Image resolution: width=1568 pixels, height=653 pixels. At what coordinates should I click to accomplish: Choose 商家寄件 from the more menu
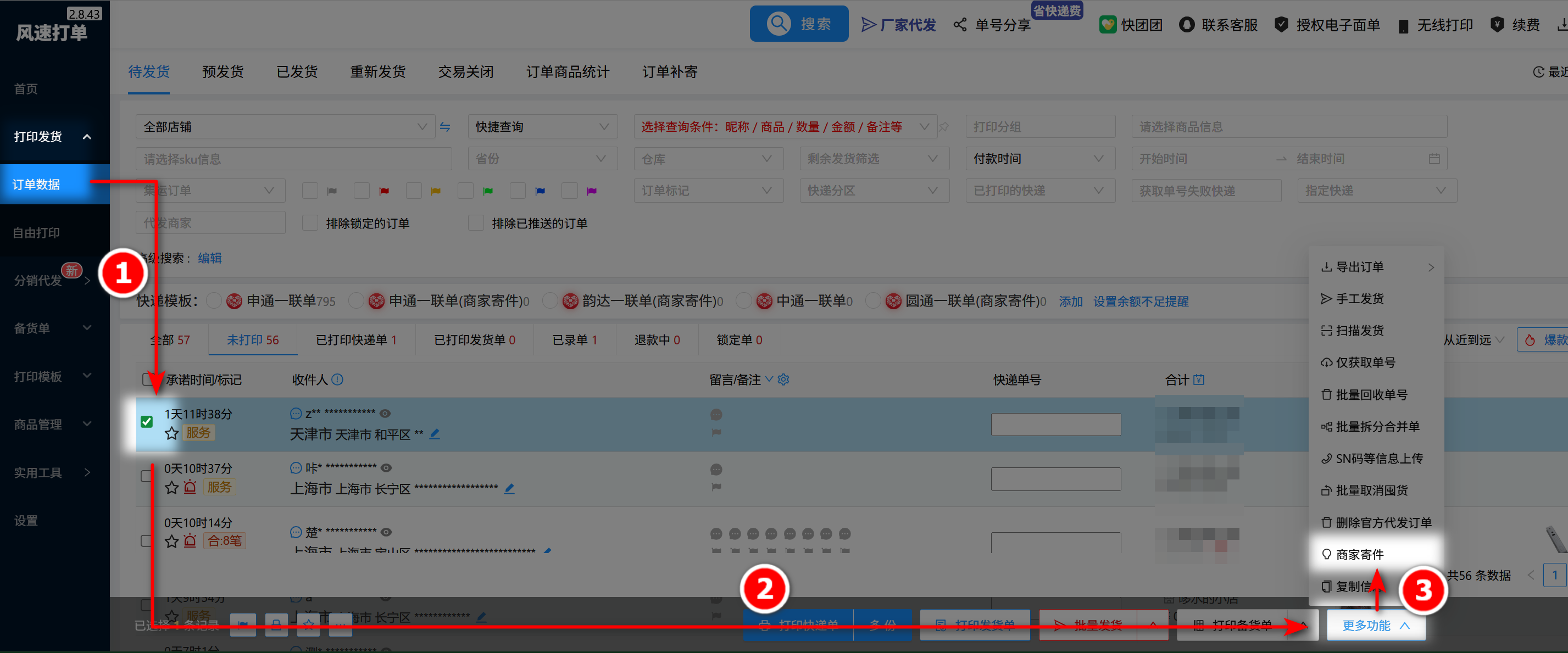point(1359,554)
